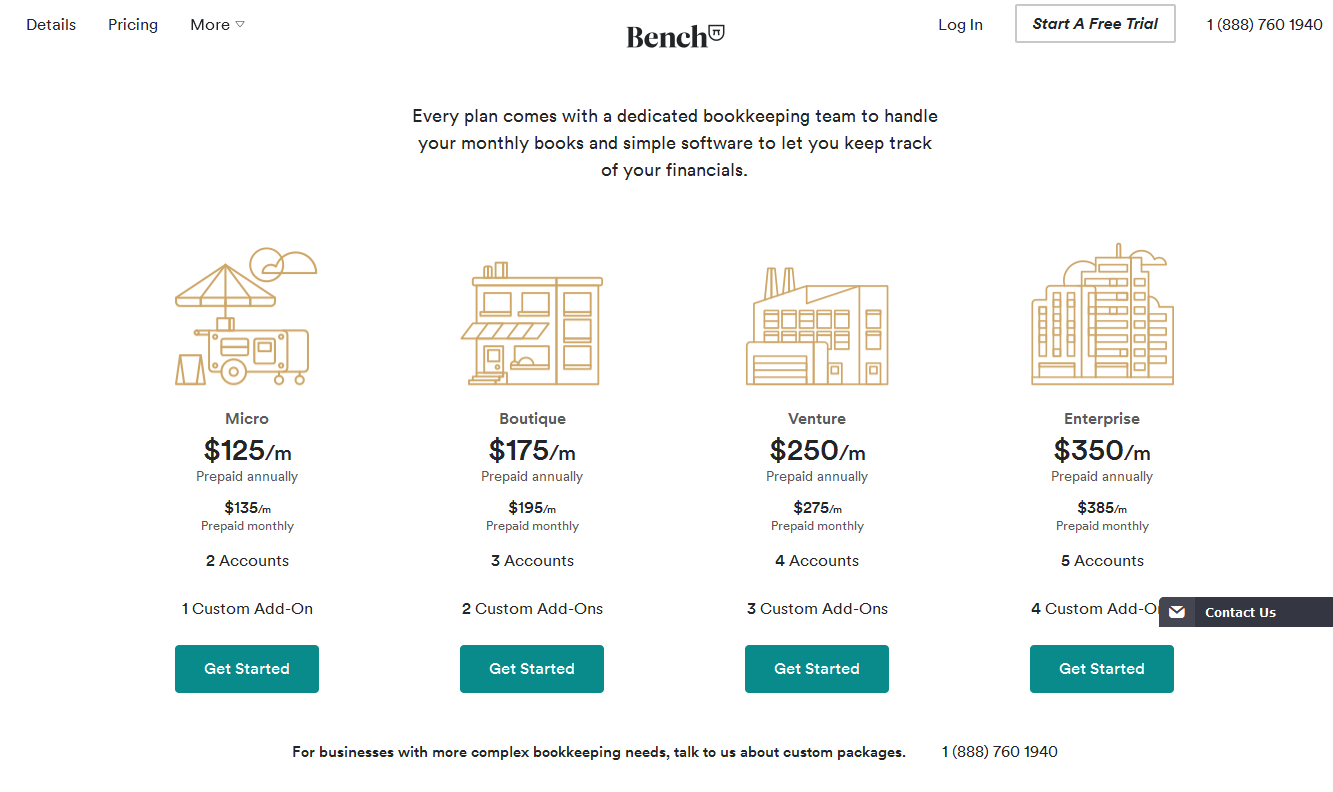Click the Micro plan $125/m price
This screenshot has height=792, width=1333.
pos(247,451)
